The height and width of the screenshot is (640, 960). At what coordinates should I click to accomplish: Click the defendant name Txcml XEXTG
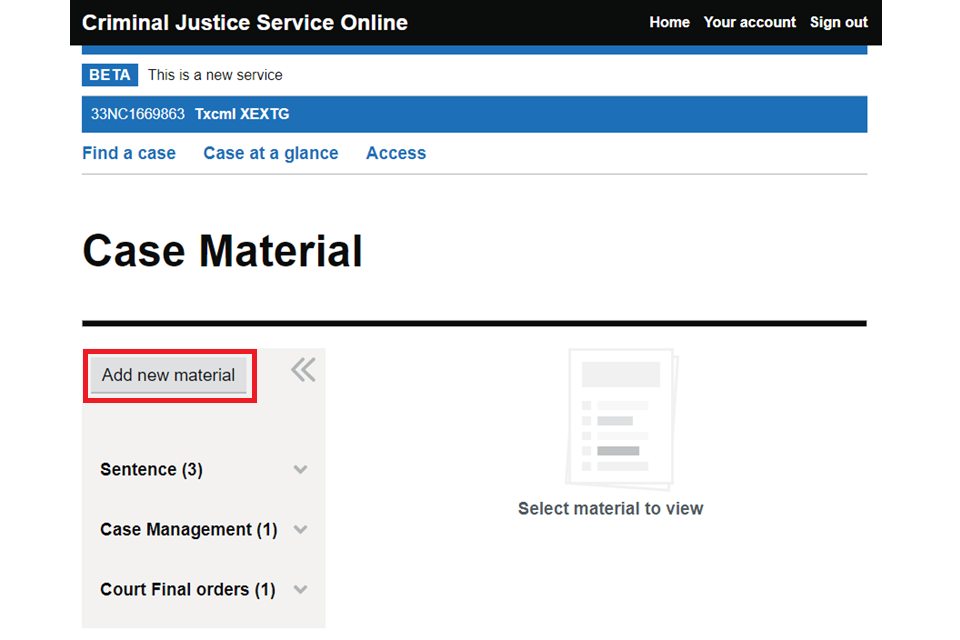pos(242,114)
